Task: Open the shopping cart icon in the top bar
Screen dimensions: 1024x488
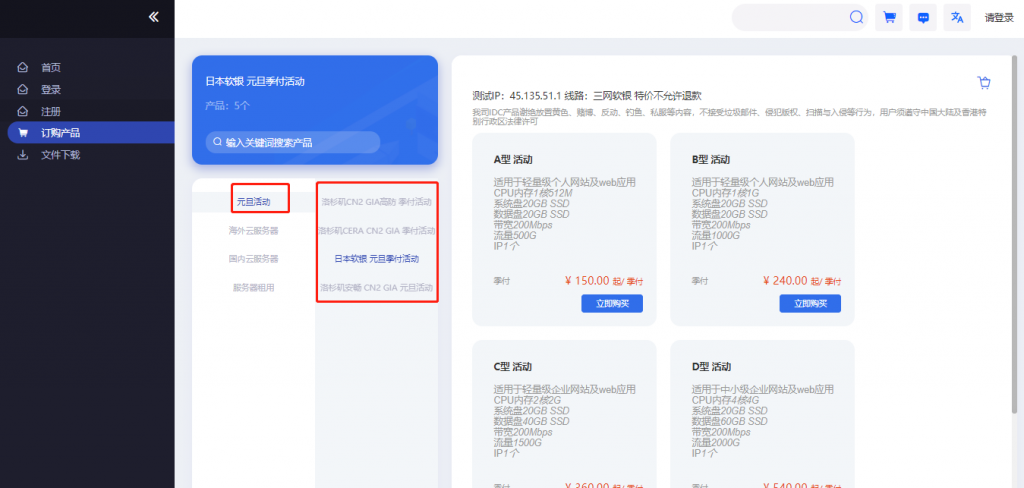Action: point(889,18)
